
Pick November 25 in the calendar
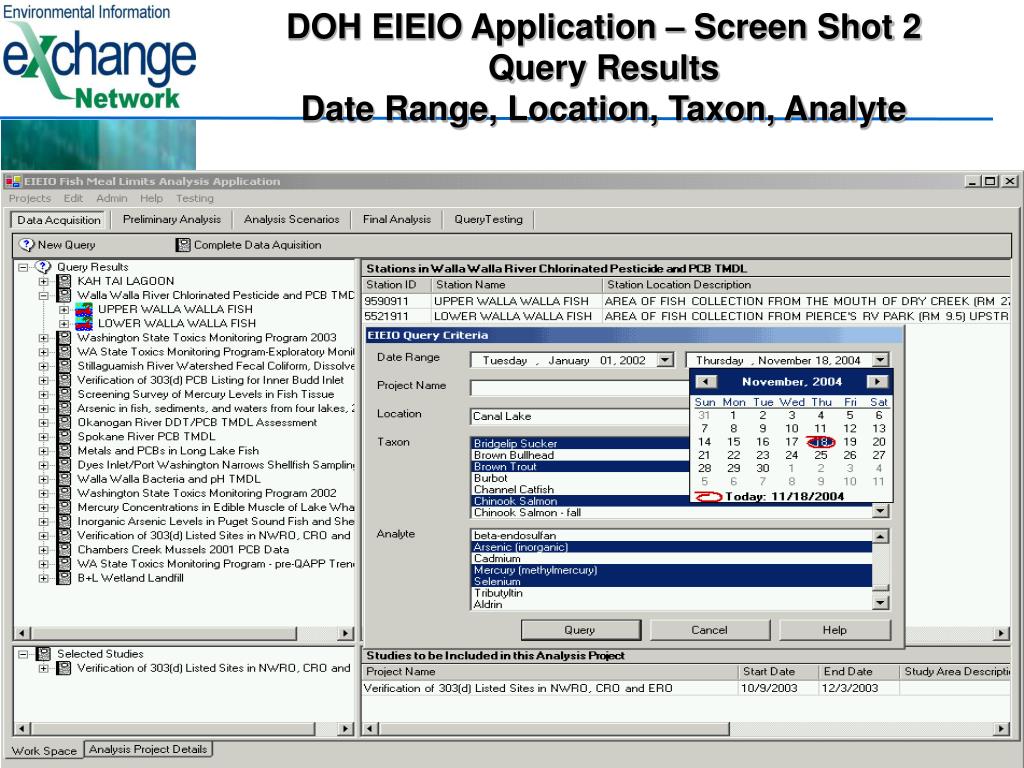tap(820, 454)
